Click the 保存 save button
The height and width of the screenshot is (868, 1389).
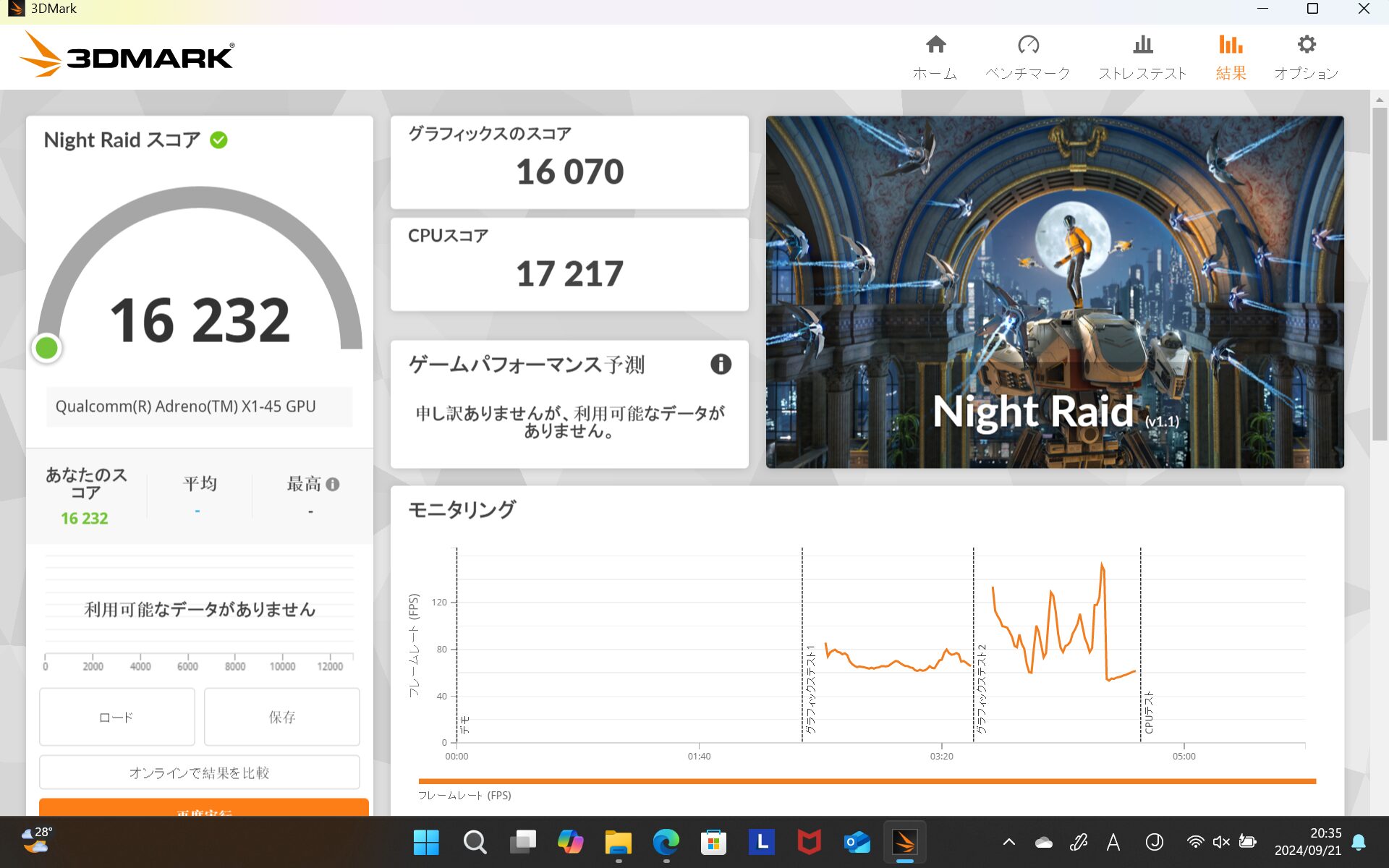(282, 717)
